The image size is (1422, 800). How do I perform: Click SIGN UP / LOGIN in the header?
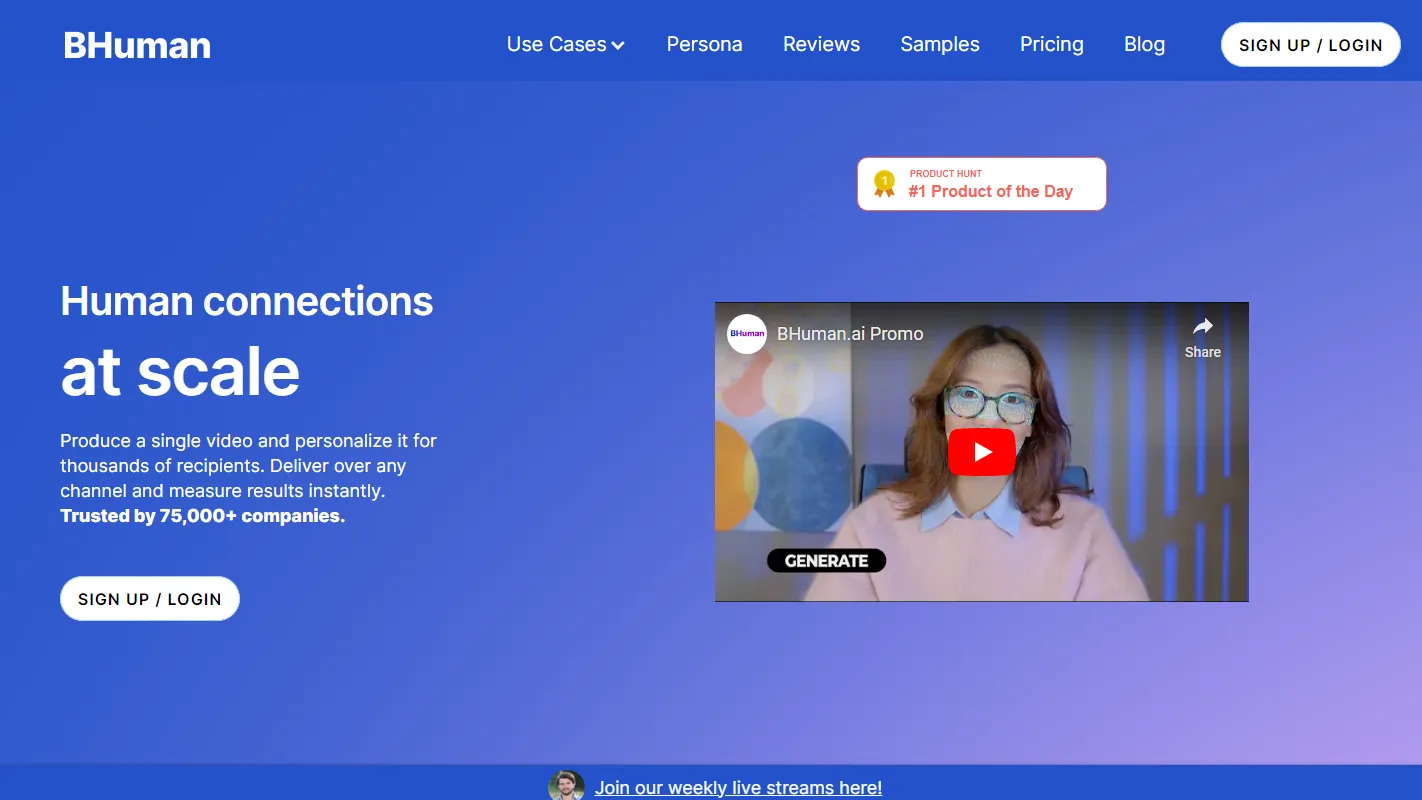tap(1310, 45)
